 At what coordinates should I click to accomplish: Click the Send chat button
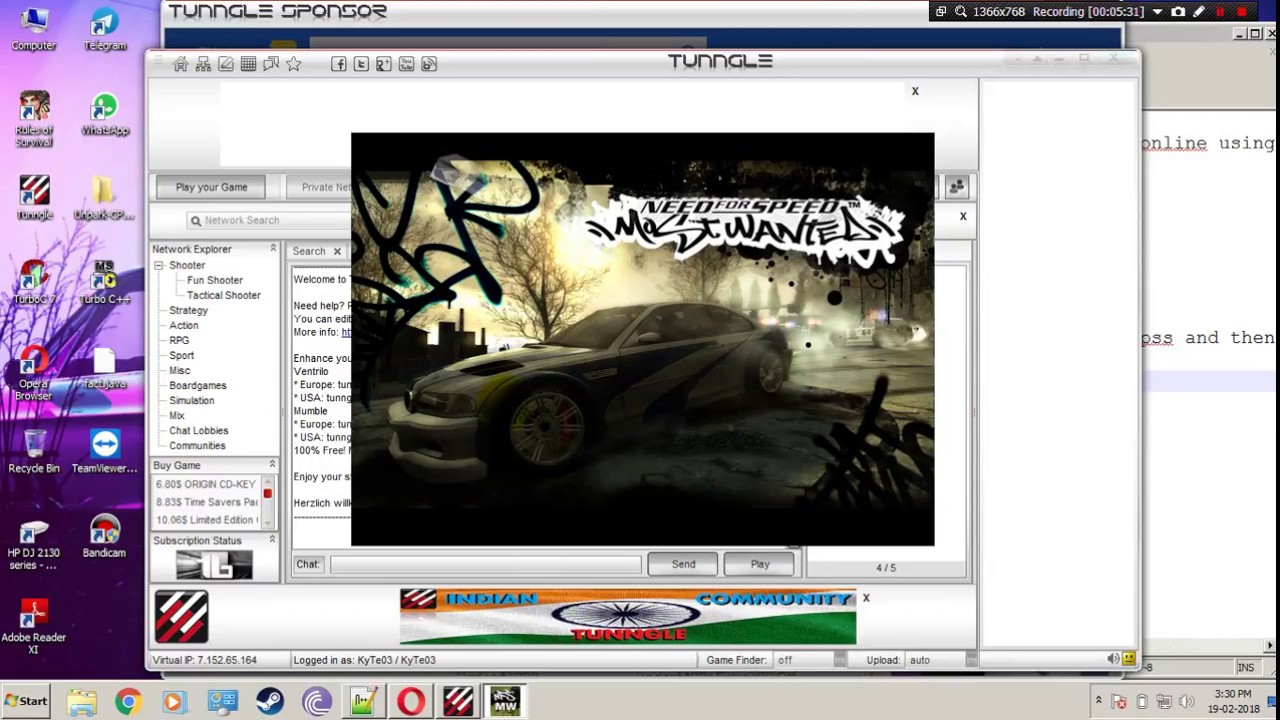pos(684,564)
